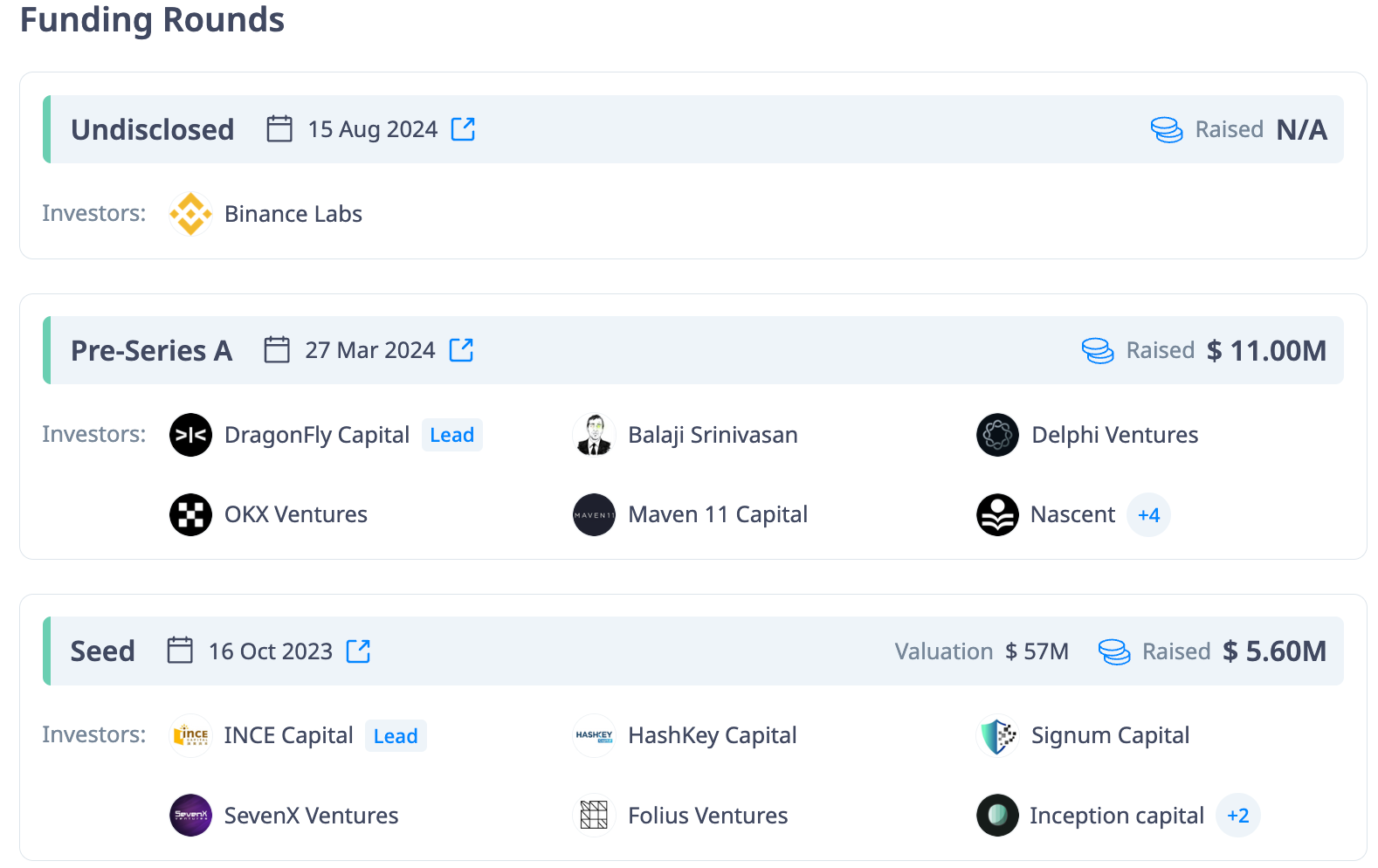
Task: Click the $ 57M valuation value
Action: point(1037,651)
